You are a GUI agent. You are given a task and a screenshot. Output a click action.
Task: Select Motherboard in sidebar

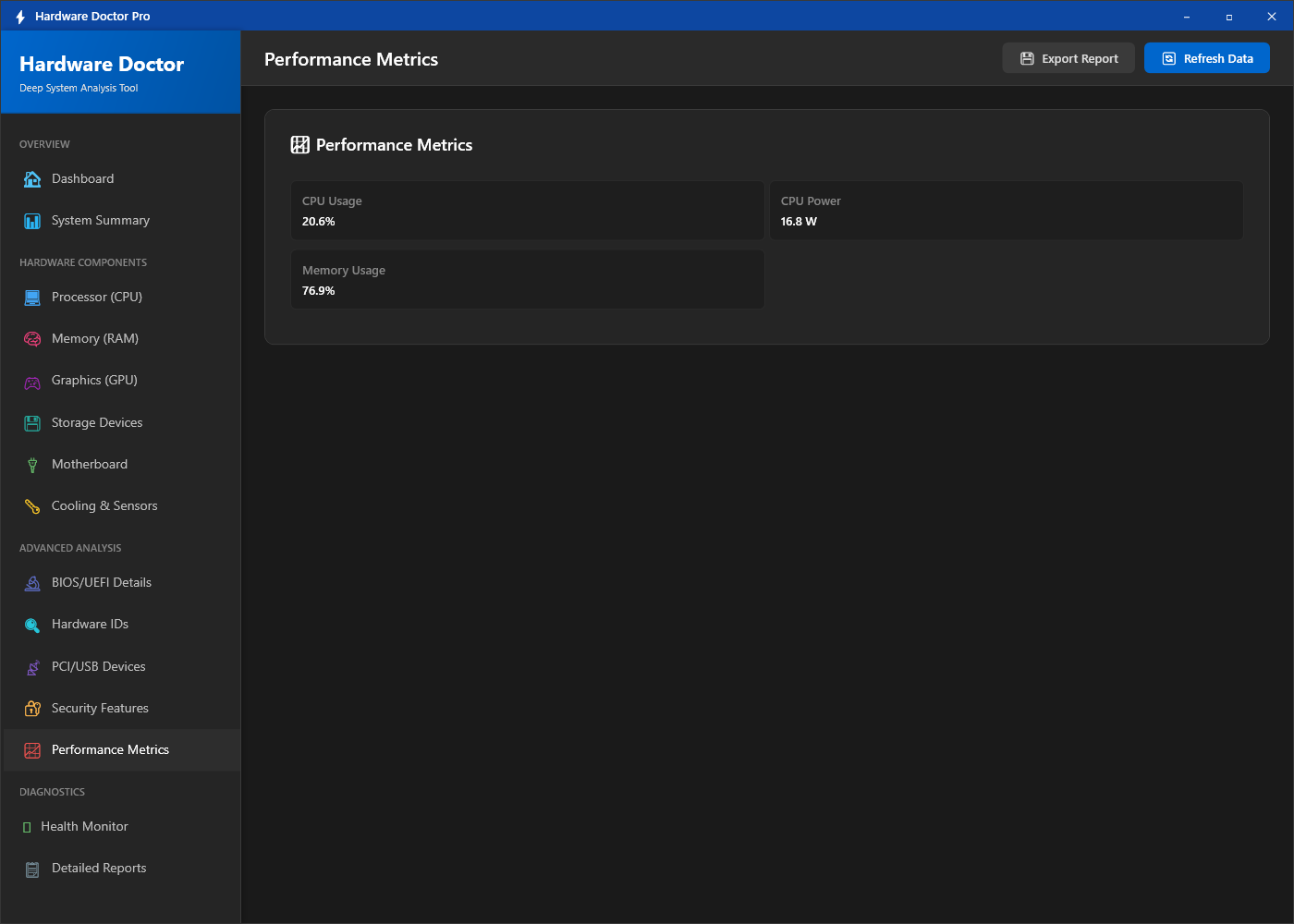pyautogui.click(x=121, y=465)
